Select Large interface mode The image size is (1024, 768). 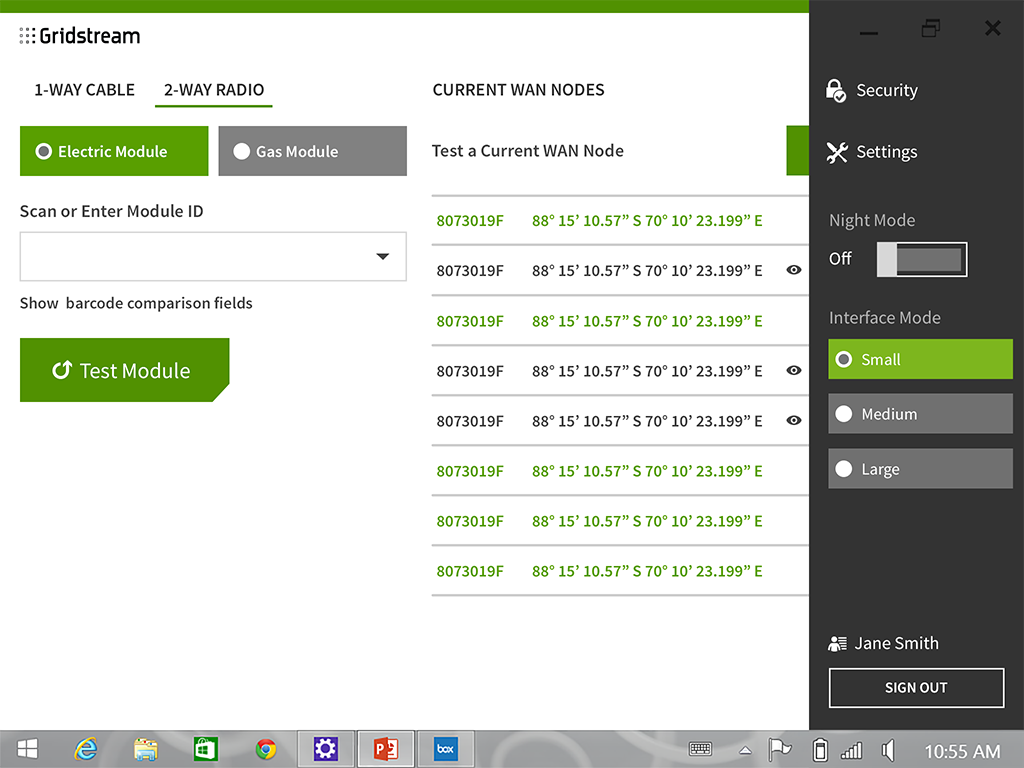(920, 469)
